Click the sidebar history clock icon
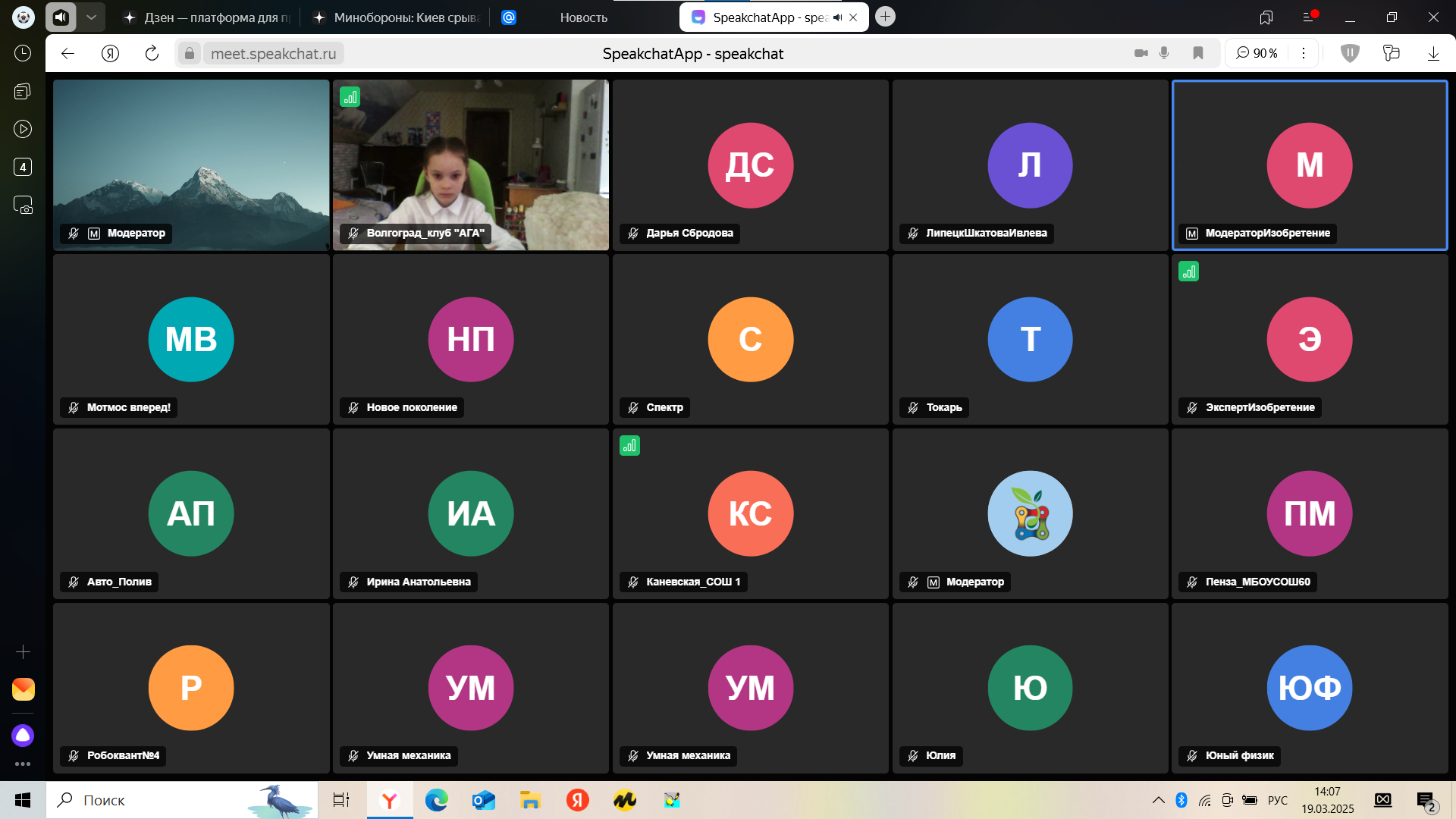The image size is (1456, 819). (23, 53)
